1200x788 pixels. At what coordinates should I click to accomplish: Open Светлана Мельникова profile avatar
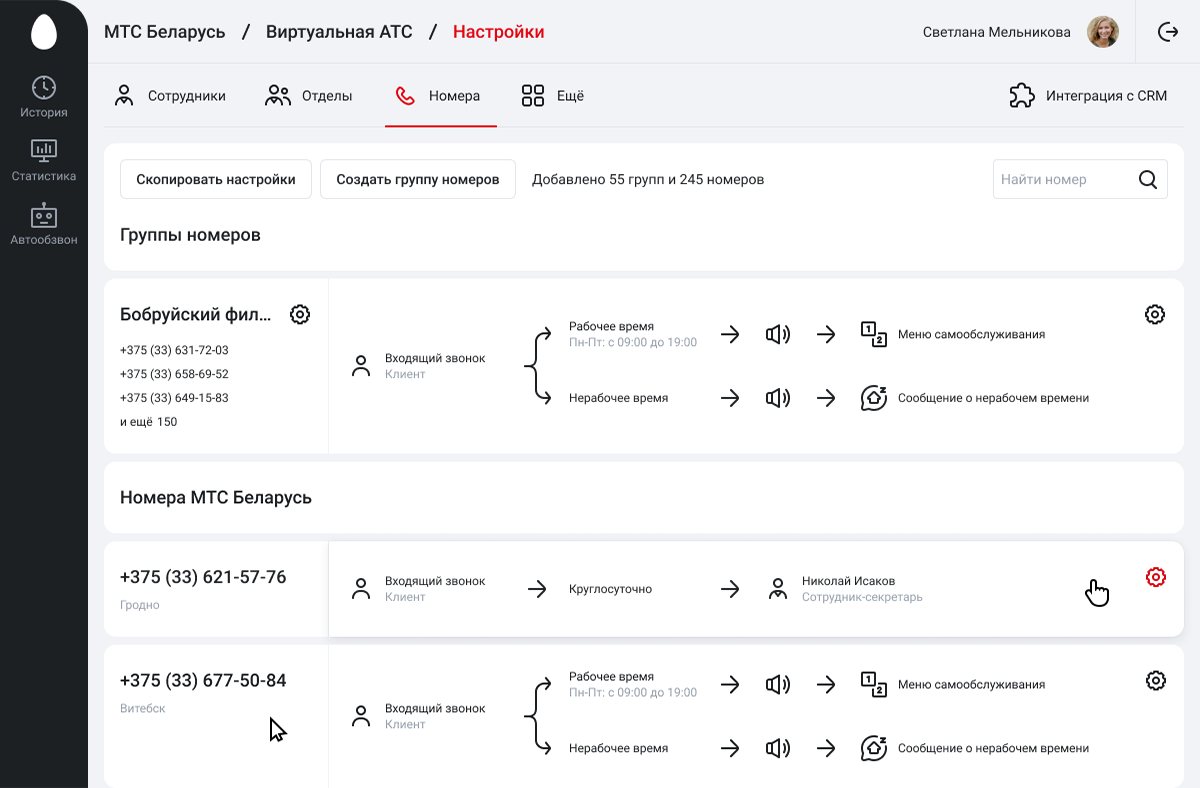(1103, 32)
